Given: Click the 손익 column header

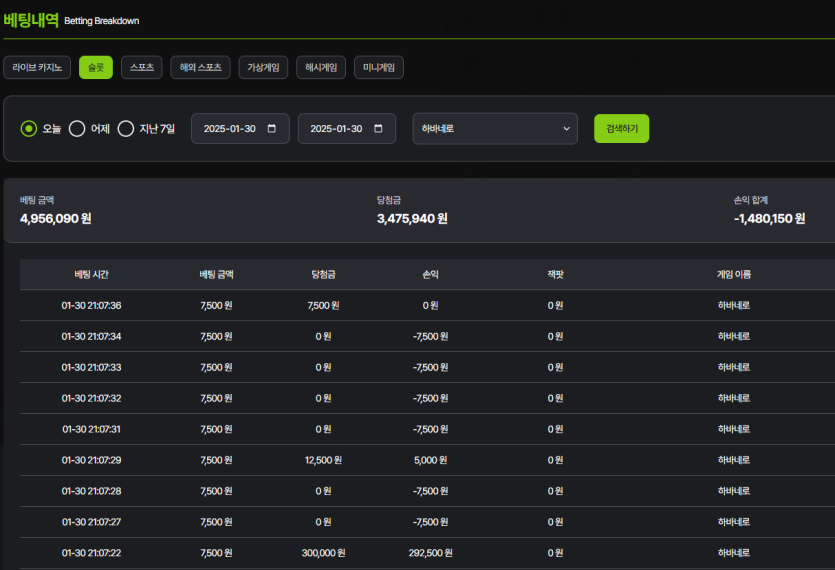Looking at the screenshot, I should 430,275.
